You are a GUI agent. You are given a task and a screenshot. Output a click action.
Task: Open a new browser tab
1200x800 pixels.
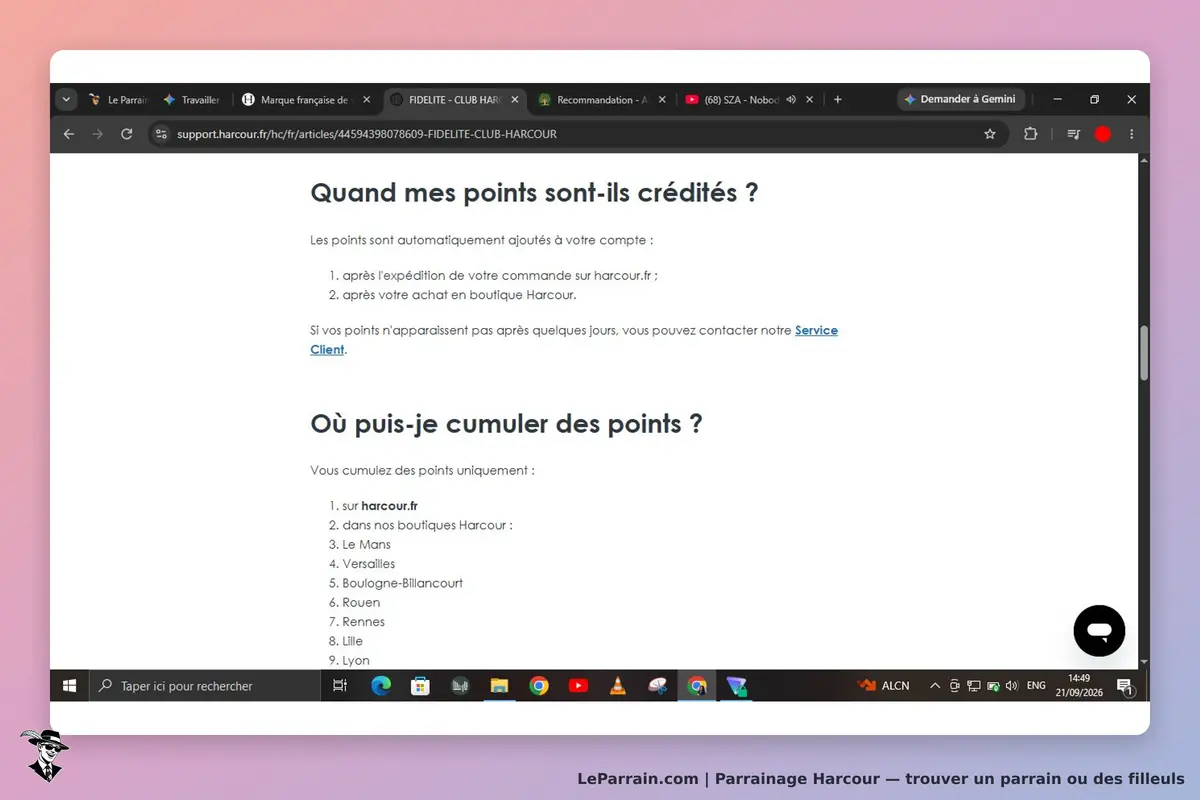838,100
